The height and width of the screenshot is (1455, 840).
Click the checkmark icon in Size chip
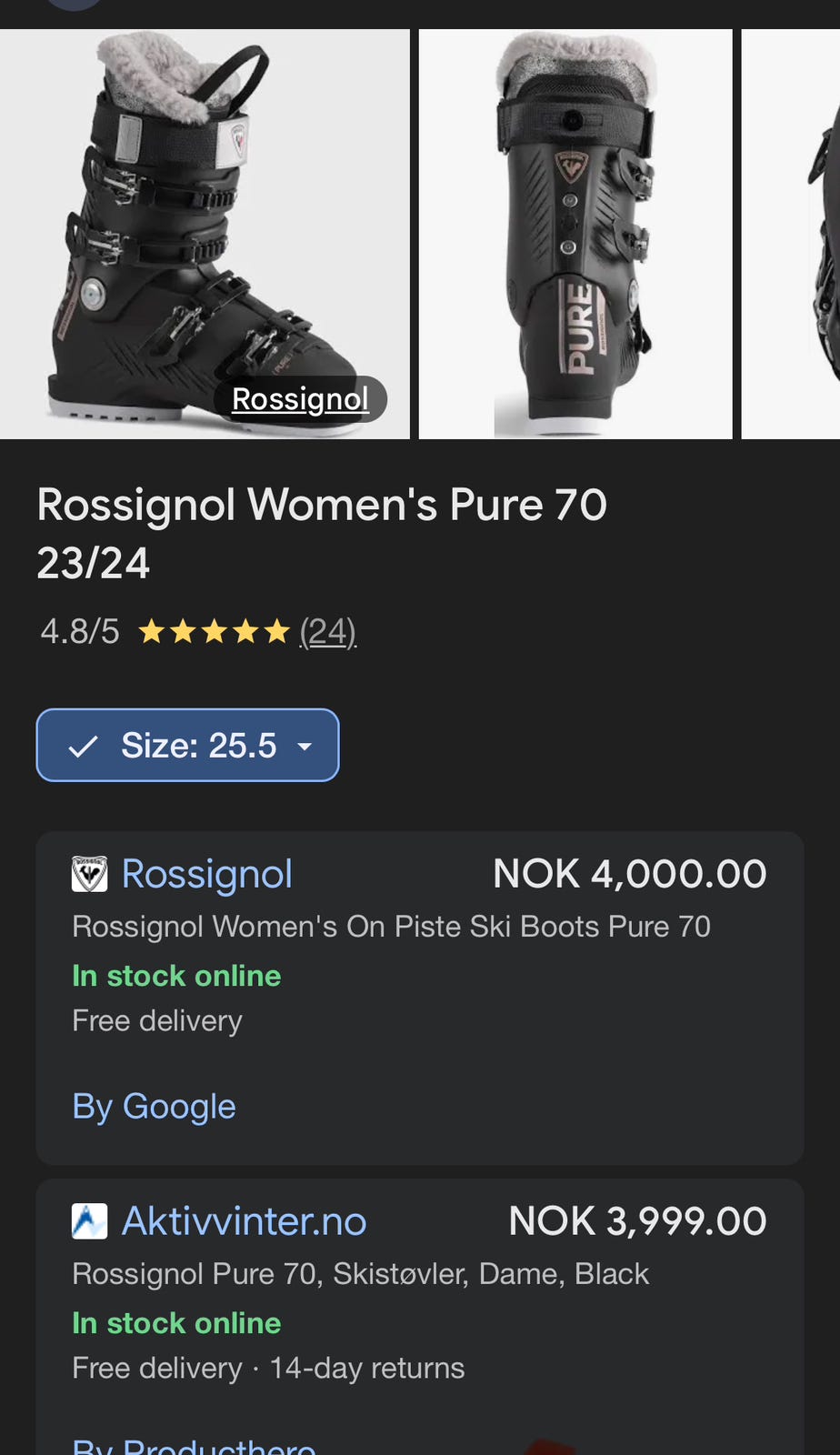tap(83, 747)
